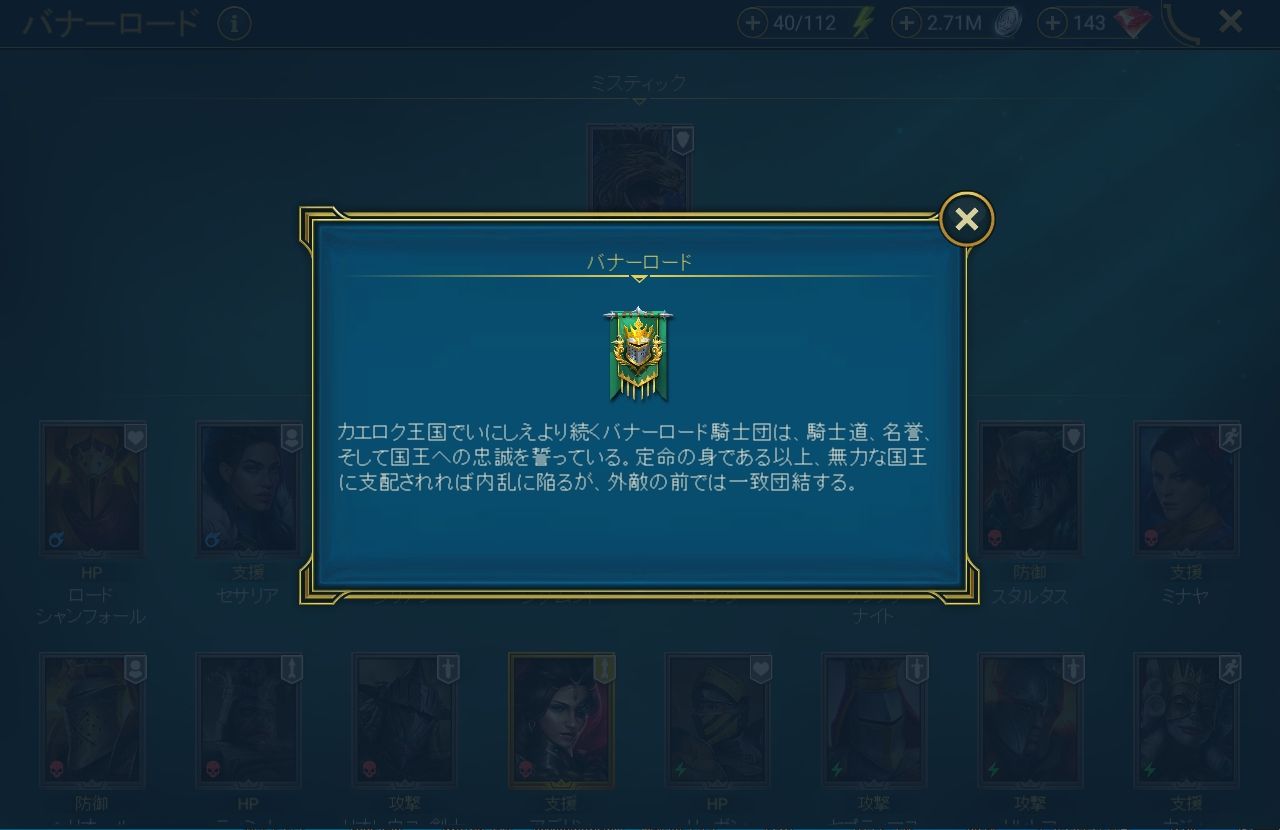1280x830 pixels.
Task: Click the ミスティック rarity header
Action: 639,83
